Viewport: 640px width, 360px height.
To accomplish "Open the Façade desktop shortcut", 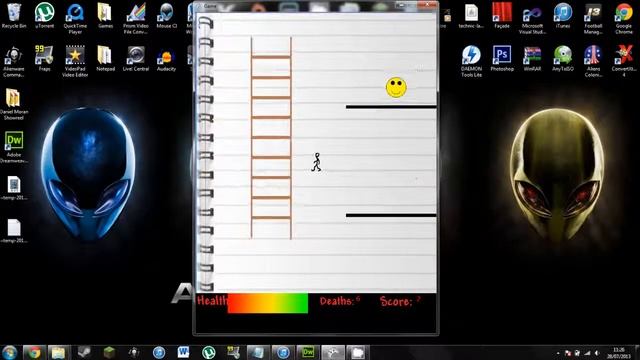I will point(502,16).
